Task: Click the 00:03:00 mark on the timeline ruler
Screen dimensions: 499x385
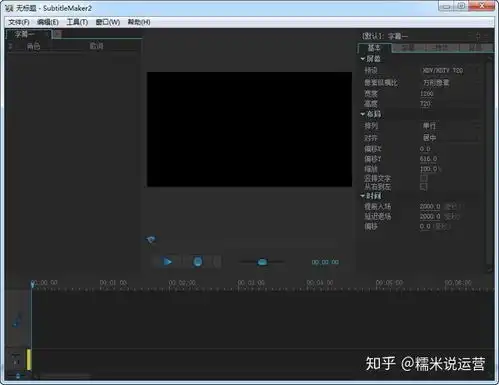Action: [x=251, y=283]
